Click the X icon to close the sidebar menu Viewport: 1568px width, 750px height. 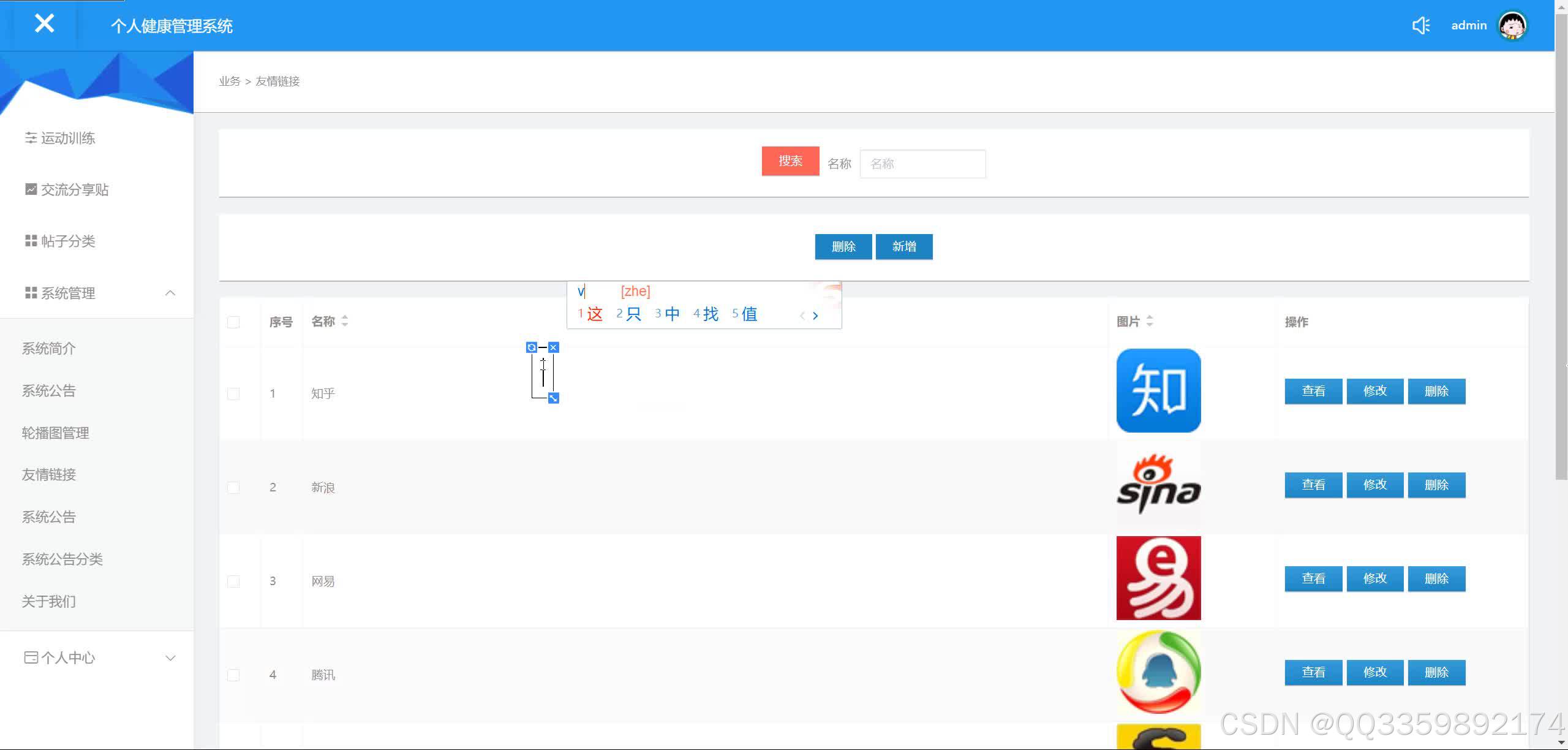tap(44, 24)
